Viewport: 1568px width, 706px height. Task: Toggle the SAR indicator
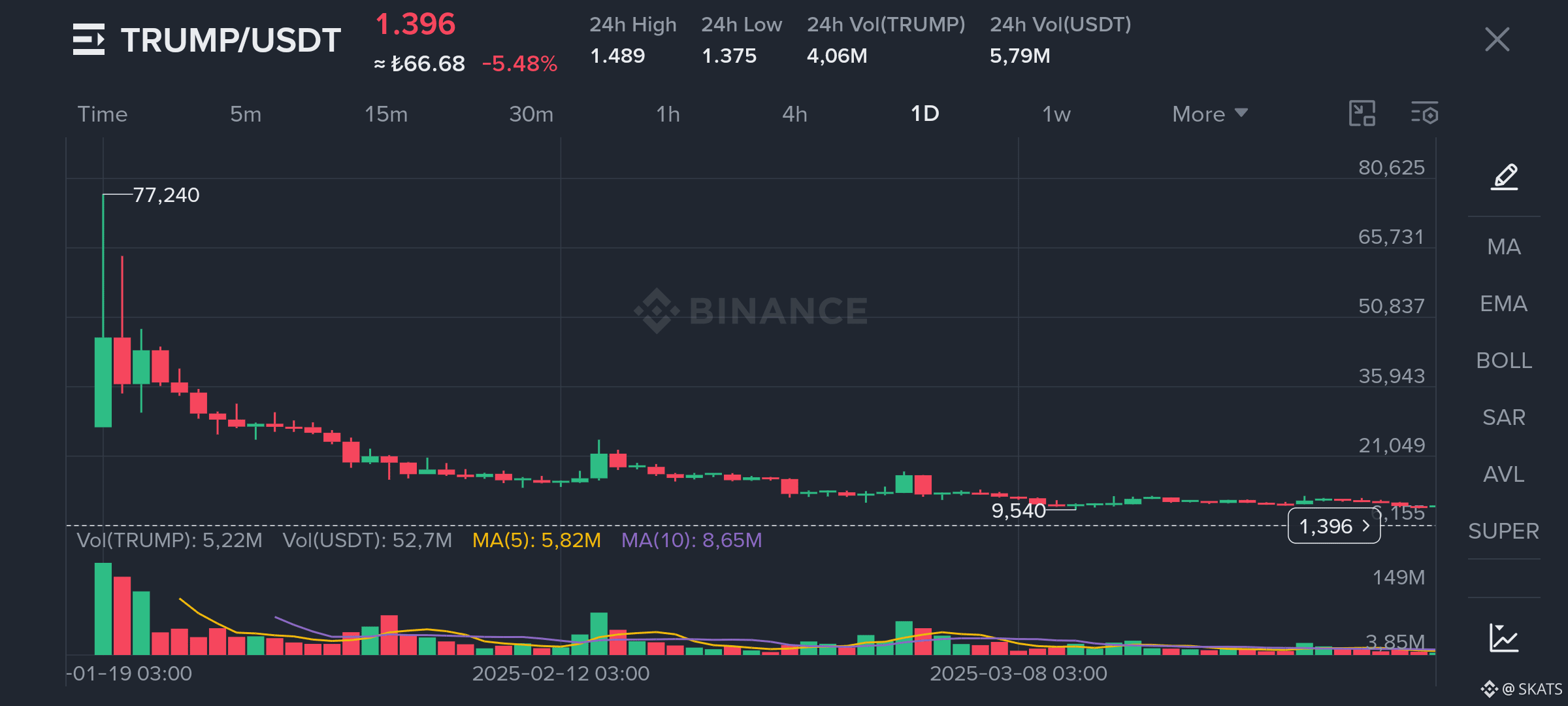[1504, 418]
